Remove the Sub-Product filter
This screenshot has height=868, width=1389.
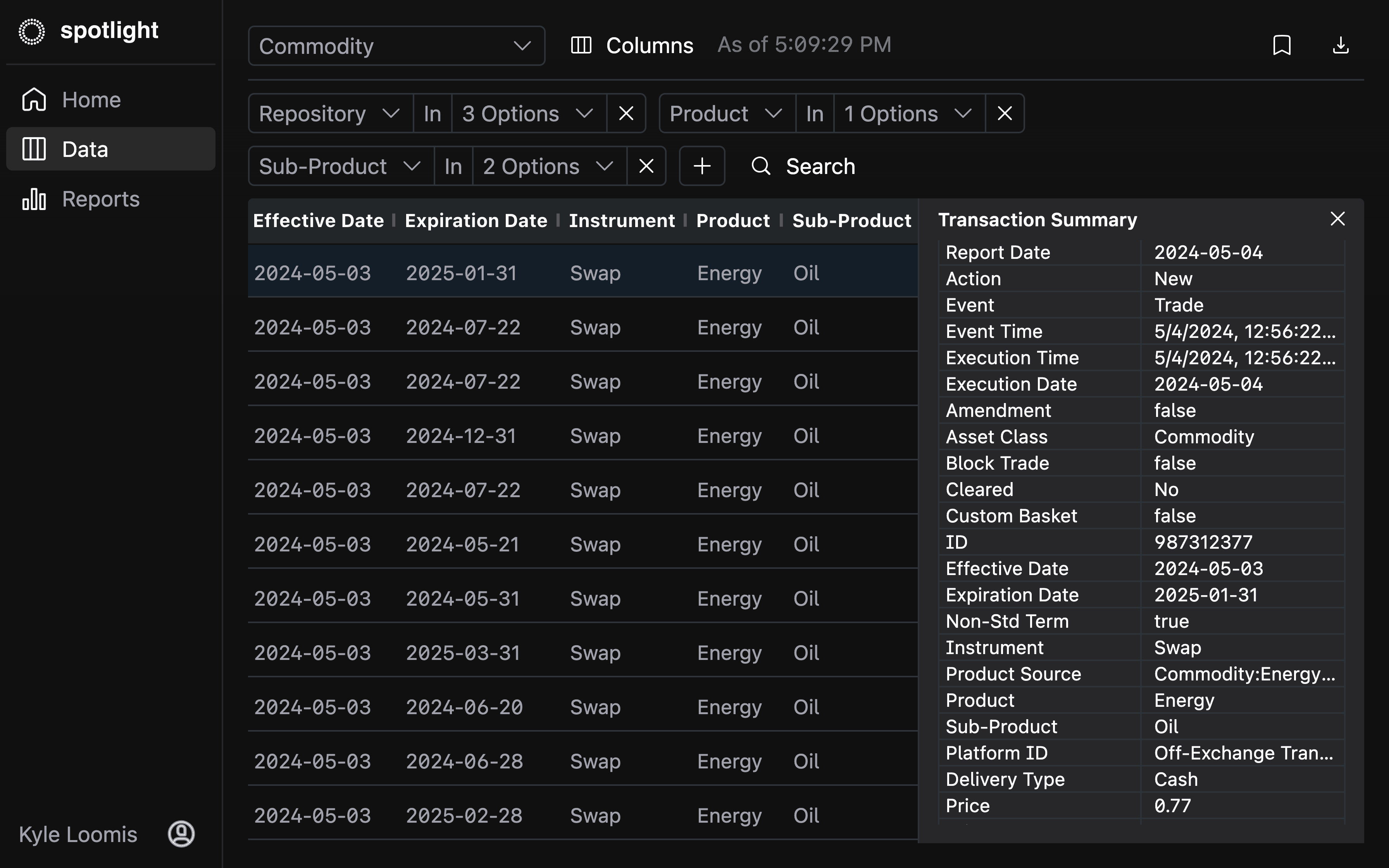(646, 167)
